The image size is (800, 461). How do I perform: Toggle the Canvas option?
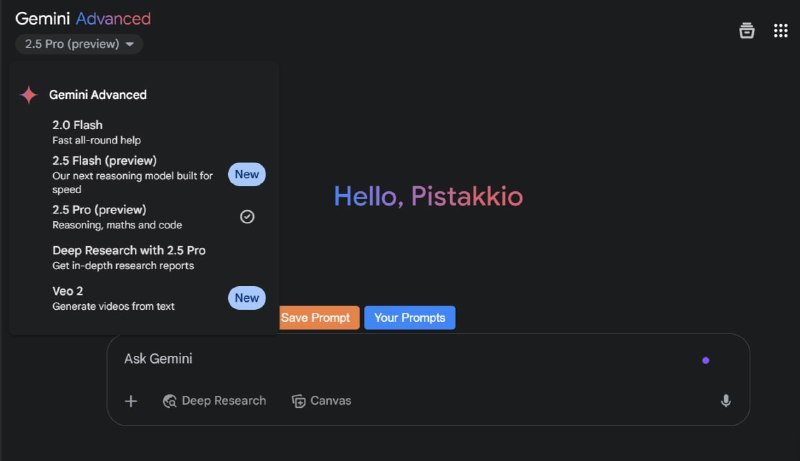(x=321, y=401)
